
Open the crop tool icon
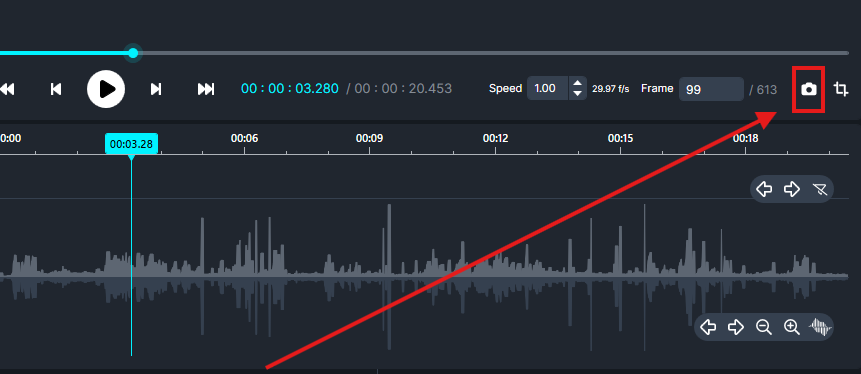click(841, 89)
